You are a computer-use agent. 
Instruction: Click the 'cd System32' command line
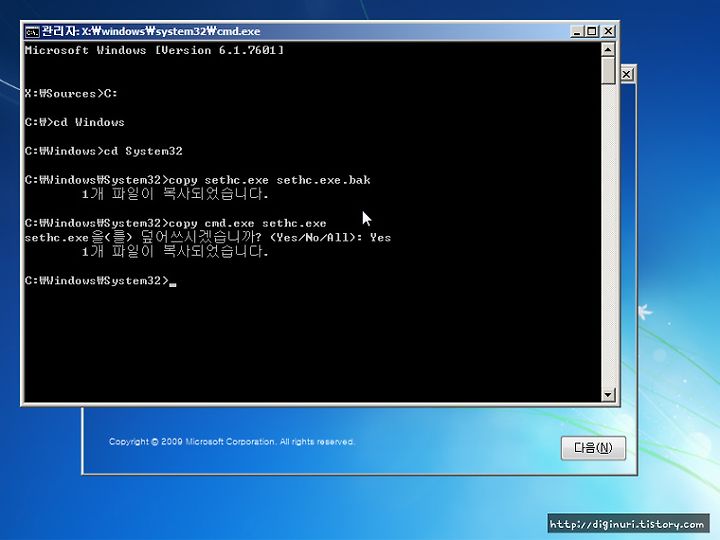coord(104,151)
